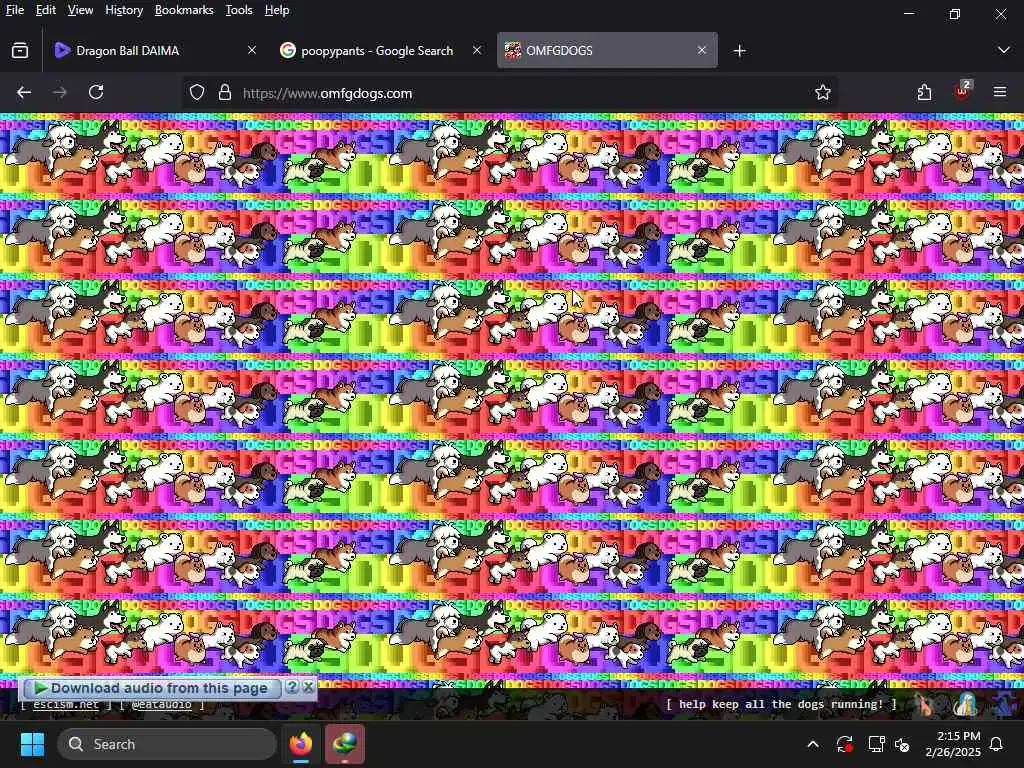Viewport: 1024px width, 768px height.
Task: Close the download audio panel
Action: [309, 687]
